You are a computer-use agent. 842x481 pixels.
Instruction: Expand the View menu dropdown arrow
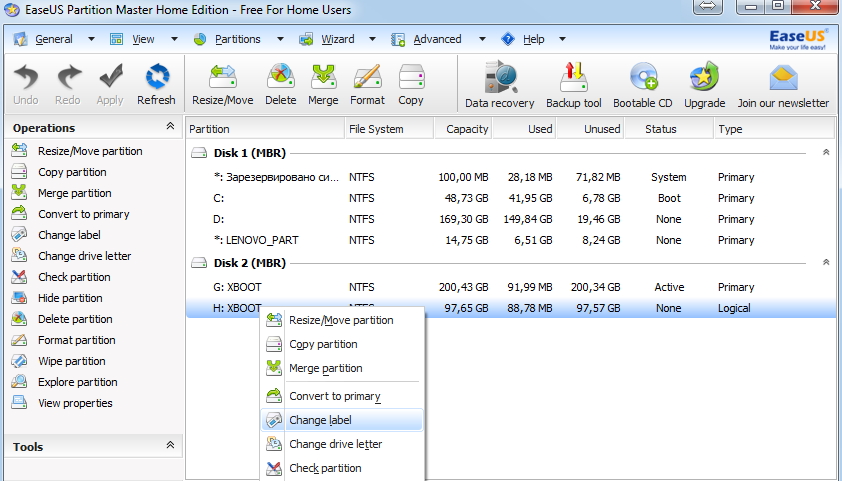(x=174, y=39)
